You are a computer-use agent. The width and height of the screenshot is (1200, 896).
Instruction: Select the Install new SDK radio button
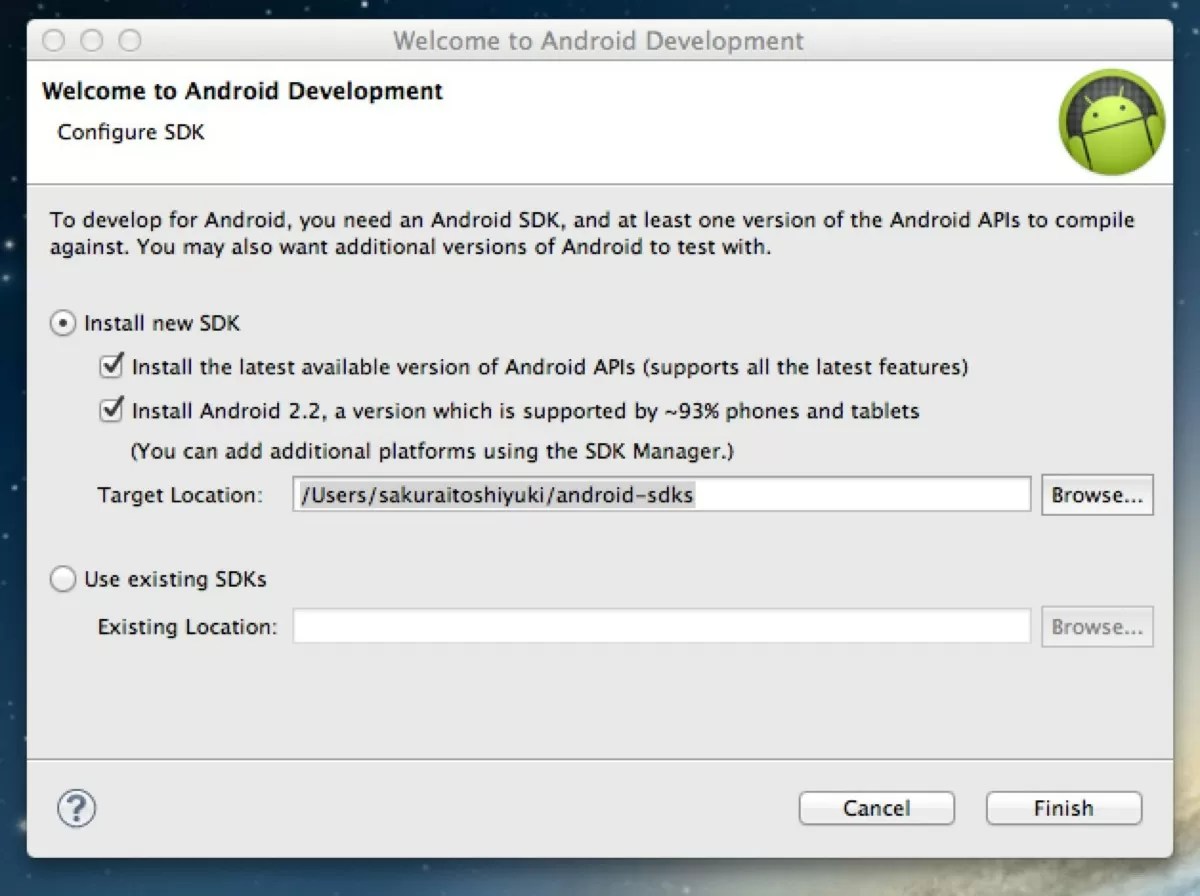pyautogui.click(x=63, y=323)
